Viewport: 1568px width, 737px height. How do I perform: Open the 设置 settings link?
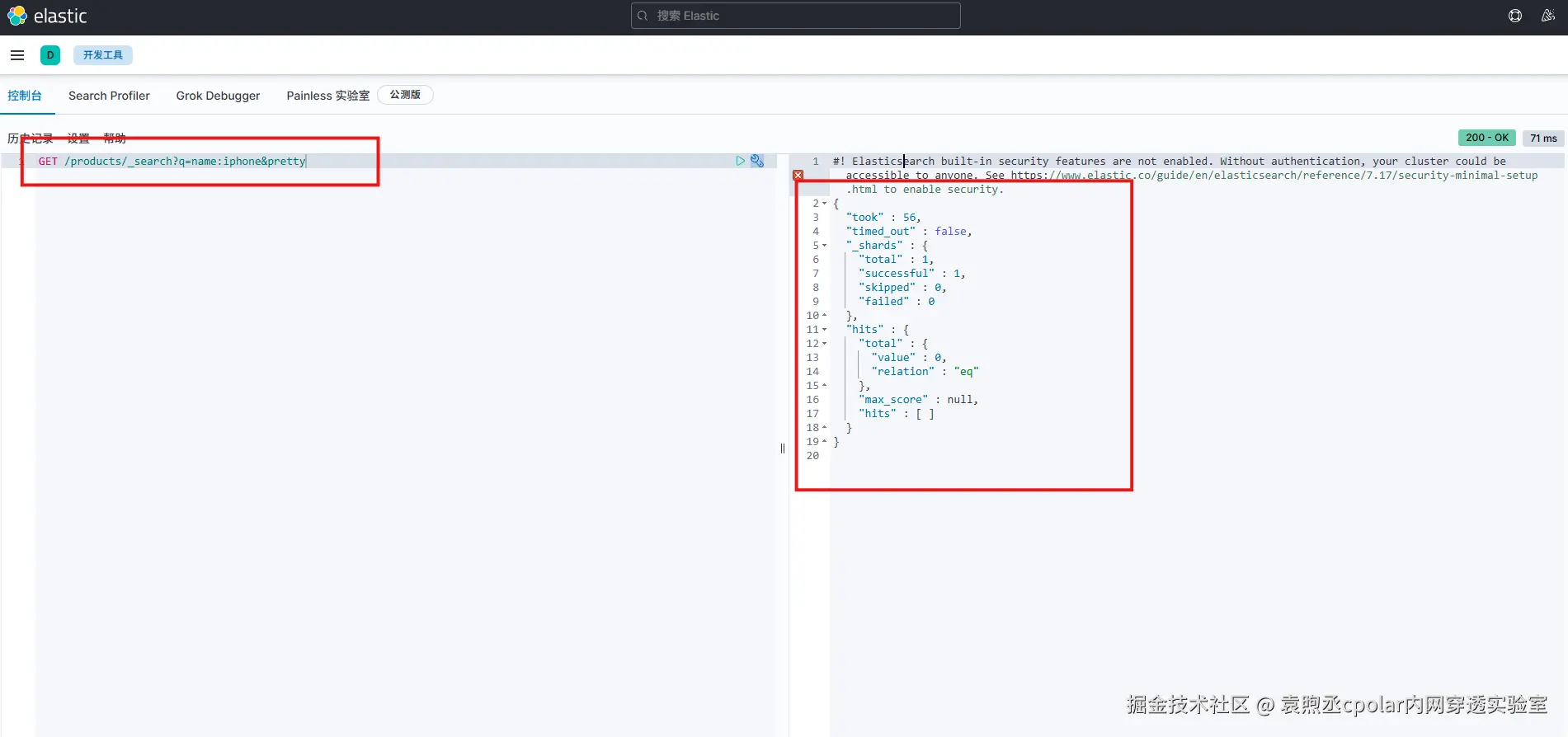click(78, 138)
